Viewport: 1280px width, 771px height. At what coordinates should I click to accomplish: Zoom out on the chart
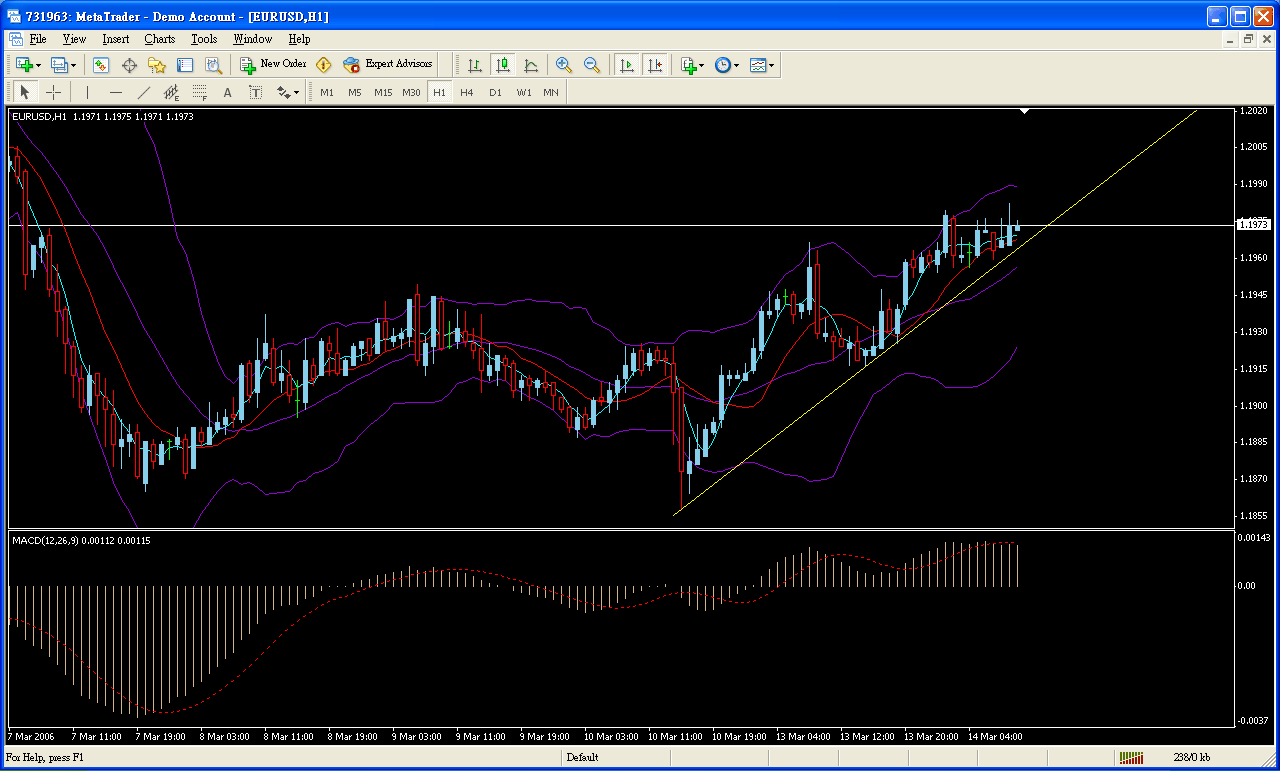(x=592, y=65)
